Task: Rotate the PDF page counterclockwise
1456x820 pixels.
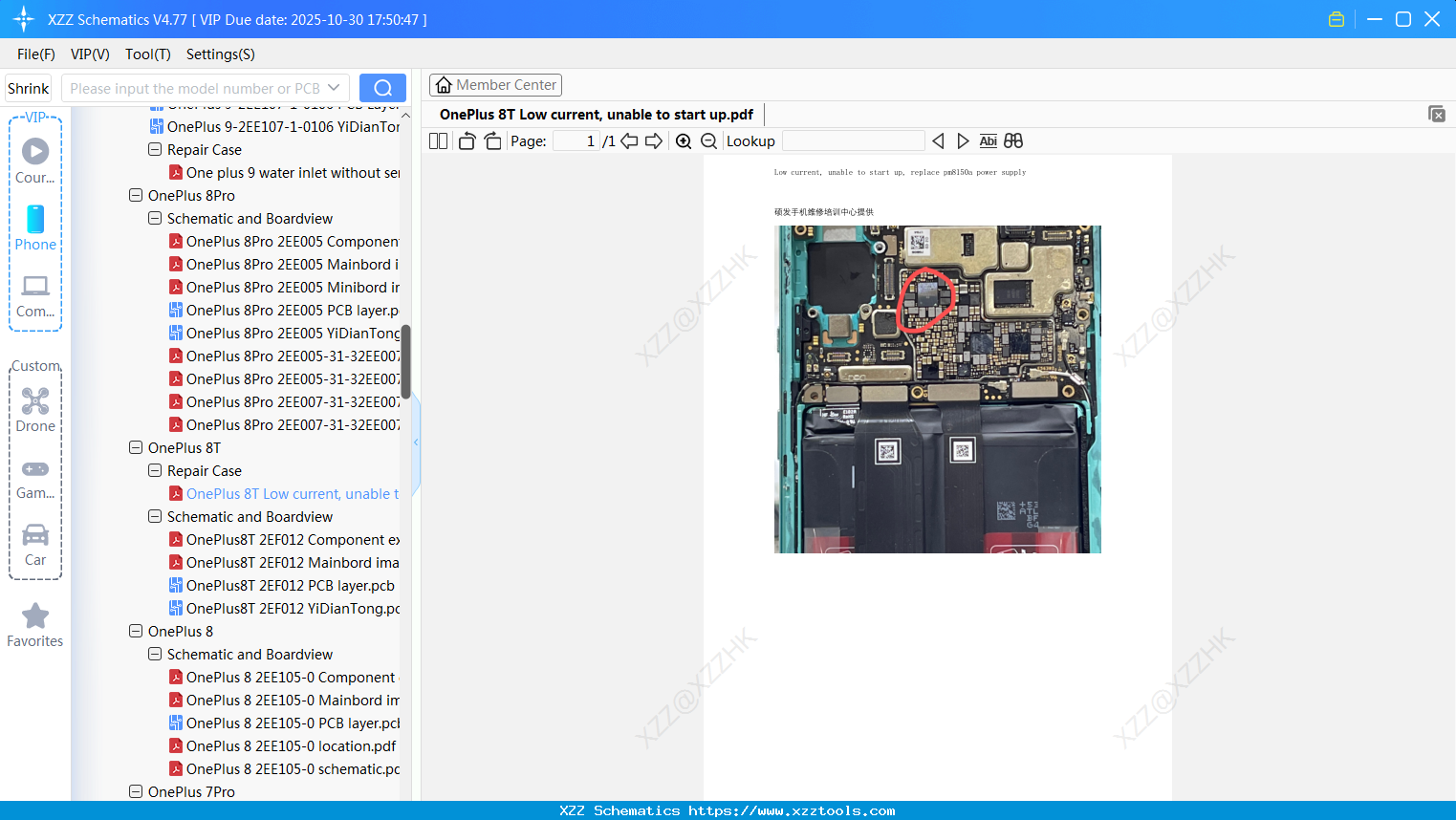Action: [x=466, y=140]
